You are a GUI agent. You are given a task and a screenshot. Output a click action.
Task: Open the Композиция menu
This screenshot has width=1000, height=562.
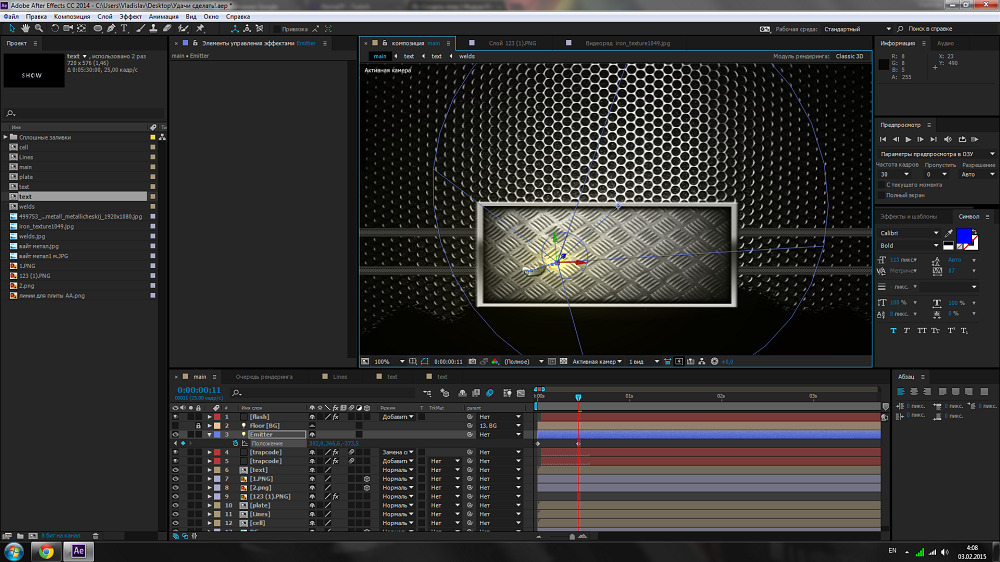tap(72, 17)
